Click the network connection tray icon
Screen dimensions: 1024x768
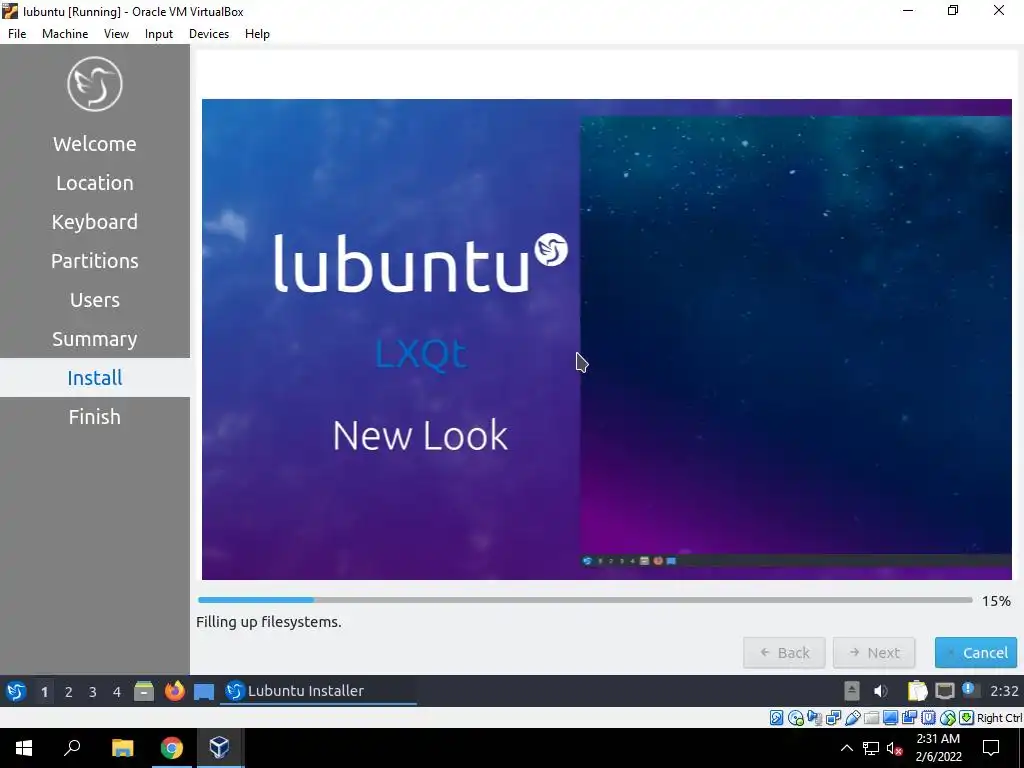click(x=945, y=691)
